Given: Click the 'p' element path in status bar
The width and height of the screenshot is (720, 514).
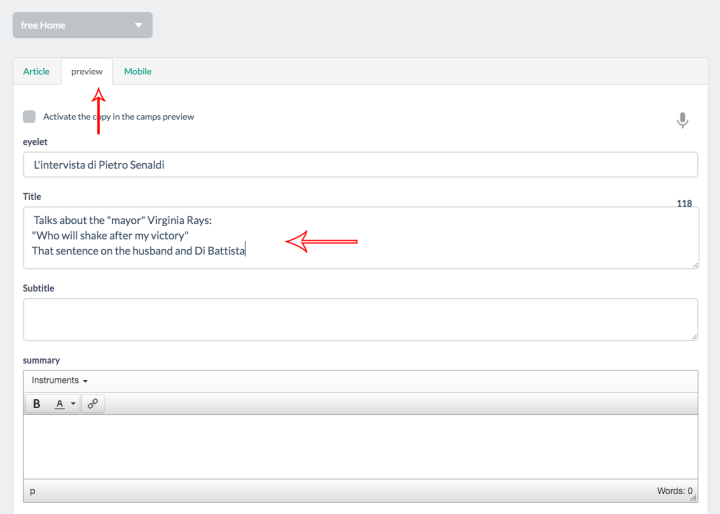Looking at the screenshot, I should point(32,491).
